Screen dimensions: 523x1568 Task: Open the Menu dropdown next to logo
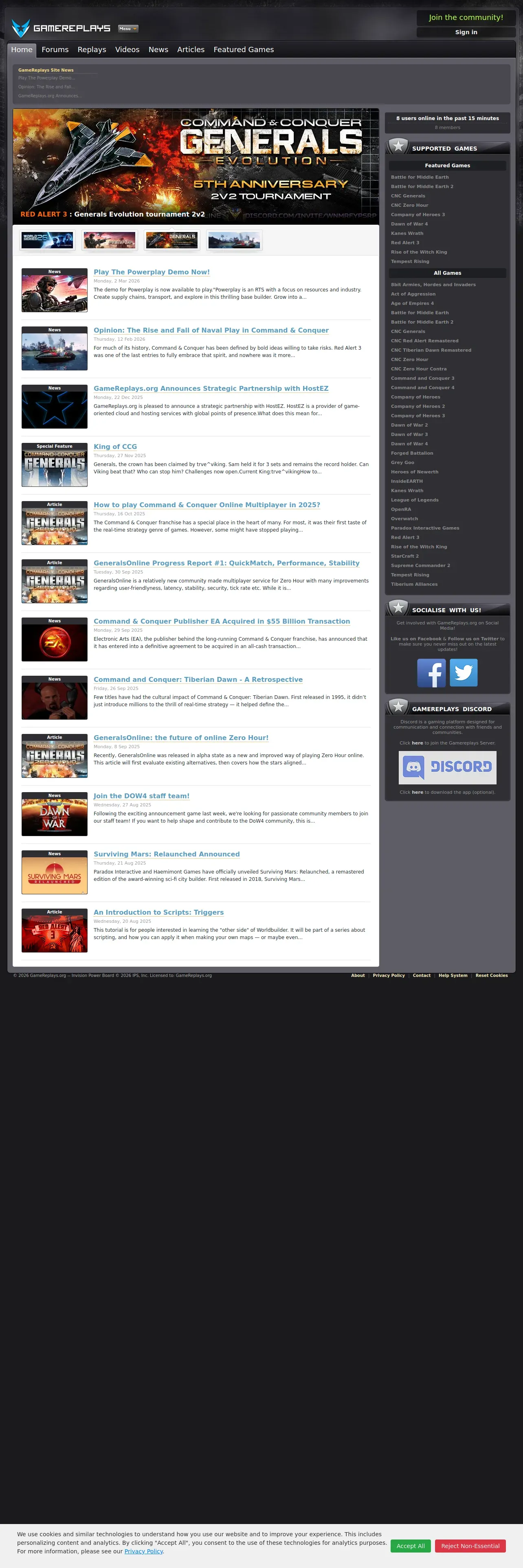click(x=128, y=28)
